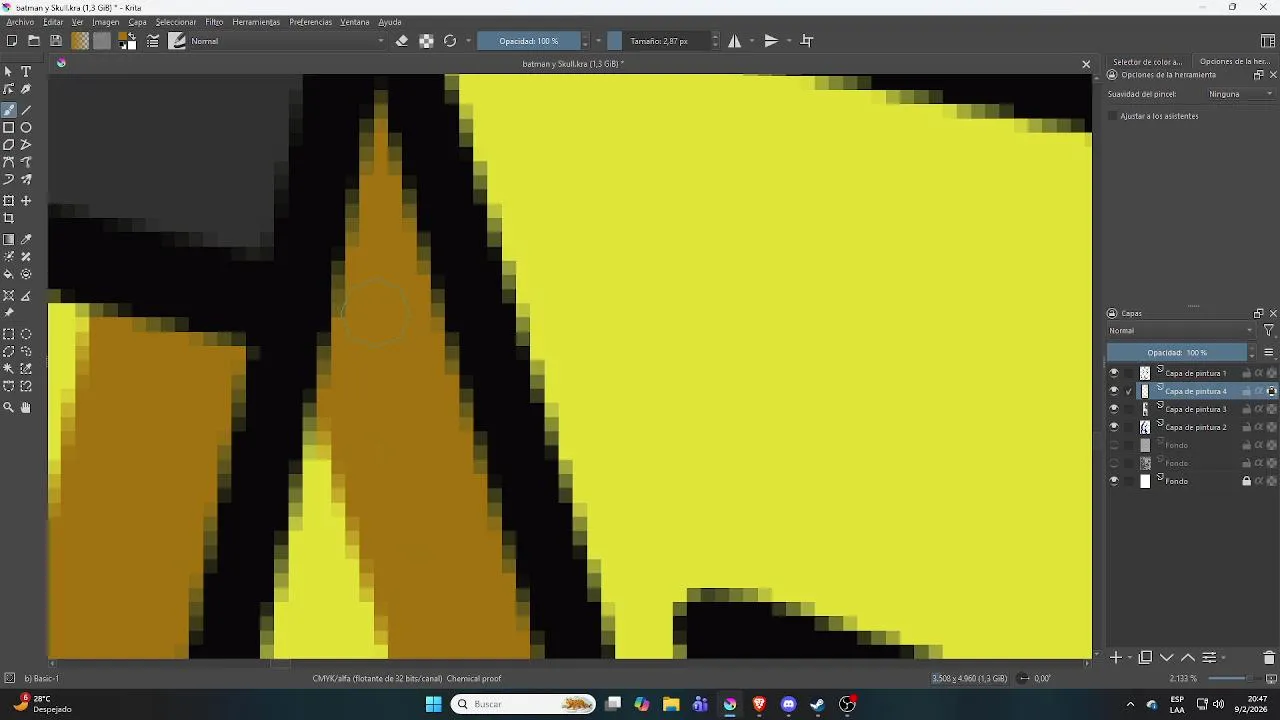This screenshot has height=720, width=1280.
Task: Open the choose workspace button
Action: point(1268,41)
